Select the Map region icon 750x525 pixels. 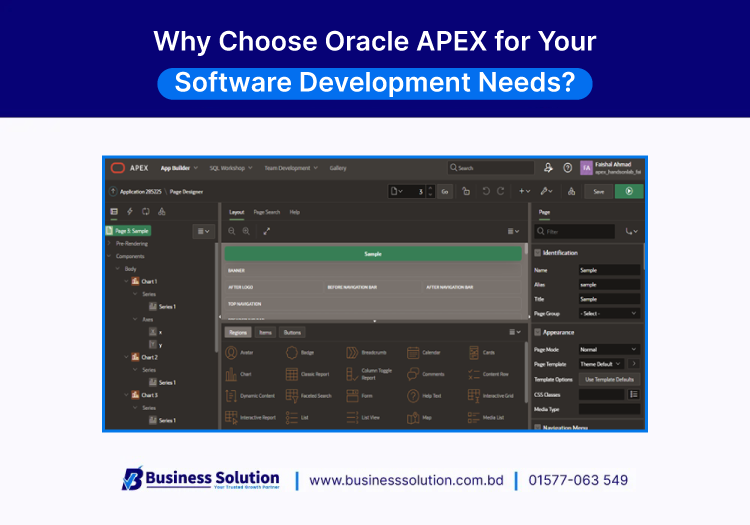413,417
